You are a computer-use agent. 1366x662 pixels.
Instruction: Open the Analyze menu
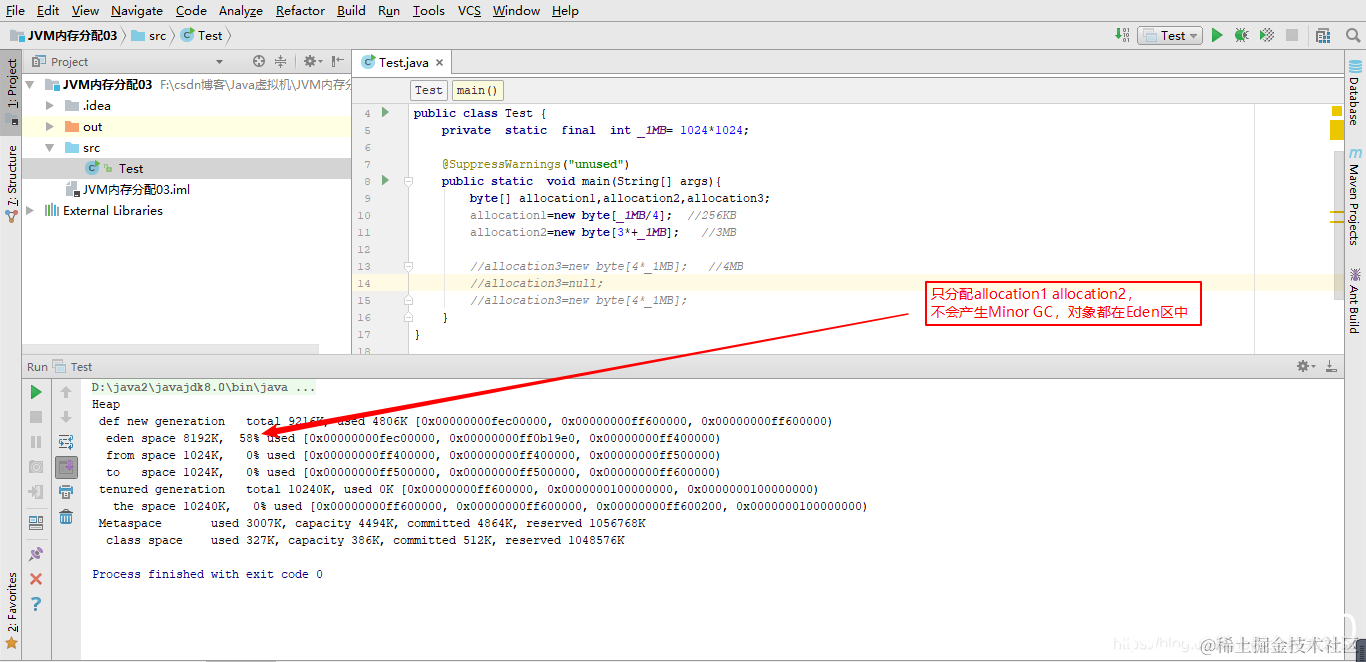click(240, 11)
